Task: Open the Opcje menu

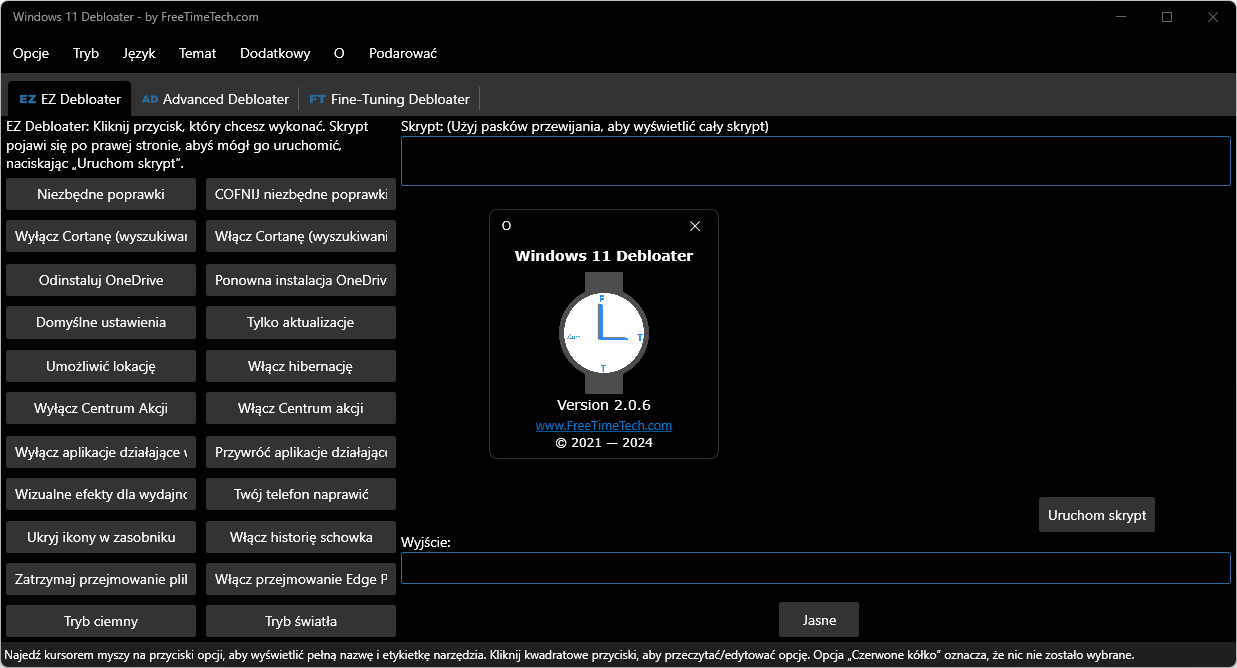Action: pyautogui.click(x=31, y=53)
